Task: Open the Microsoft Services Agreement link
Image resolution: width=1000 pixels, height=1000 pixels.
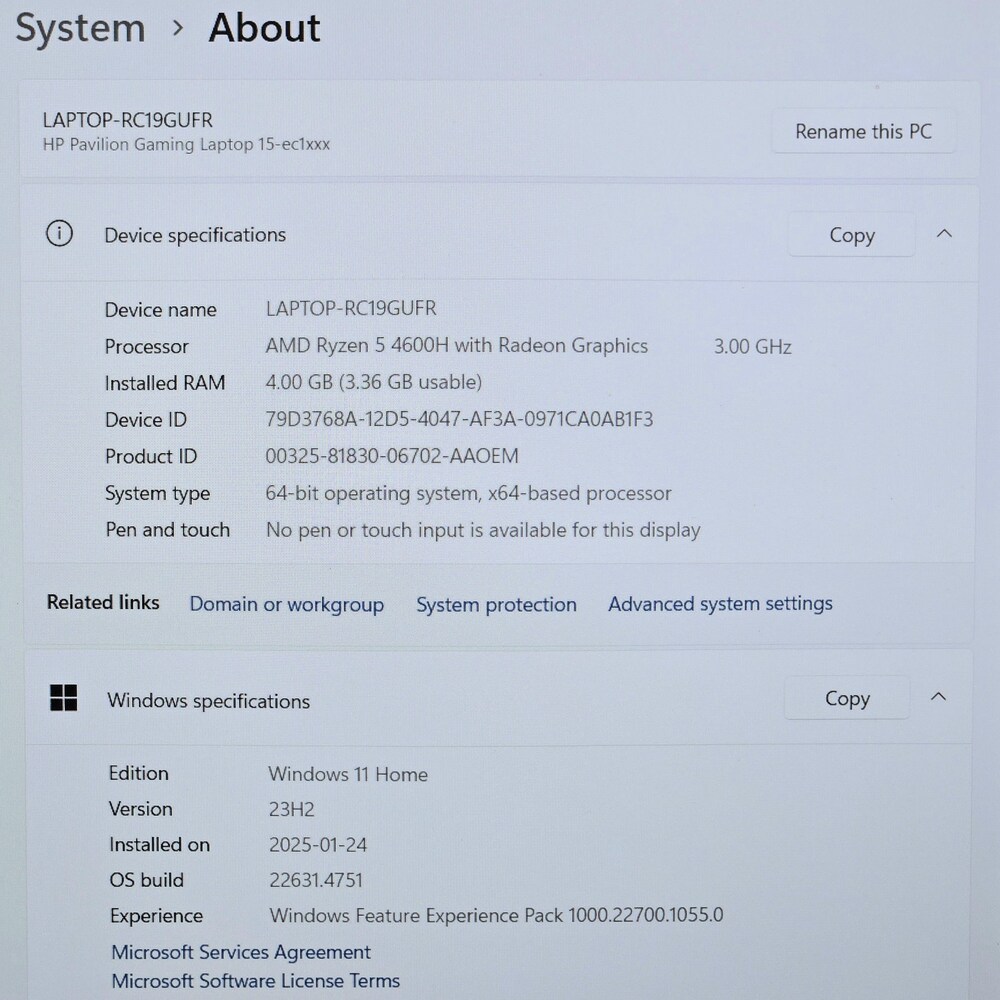Action: (x=240, y=952)
